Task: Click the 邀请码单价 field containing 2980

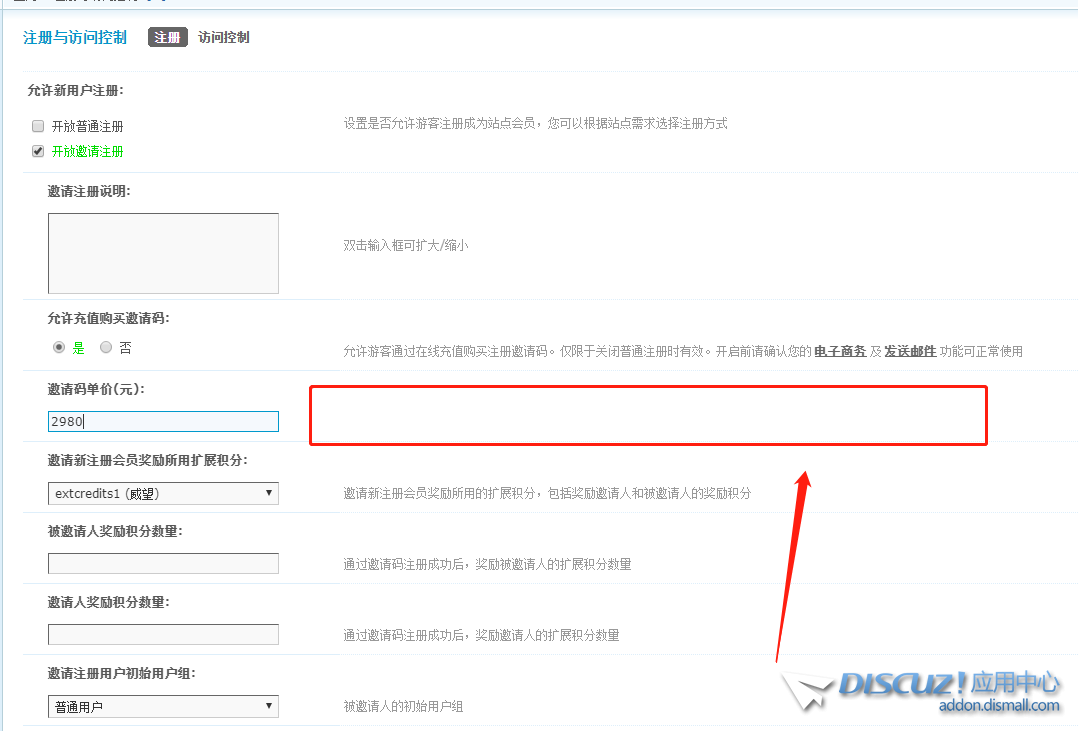Action: point(163,422)
